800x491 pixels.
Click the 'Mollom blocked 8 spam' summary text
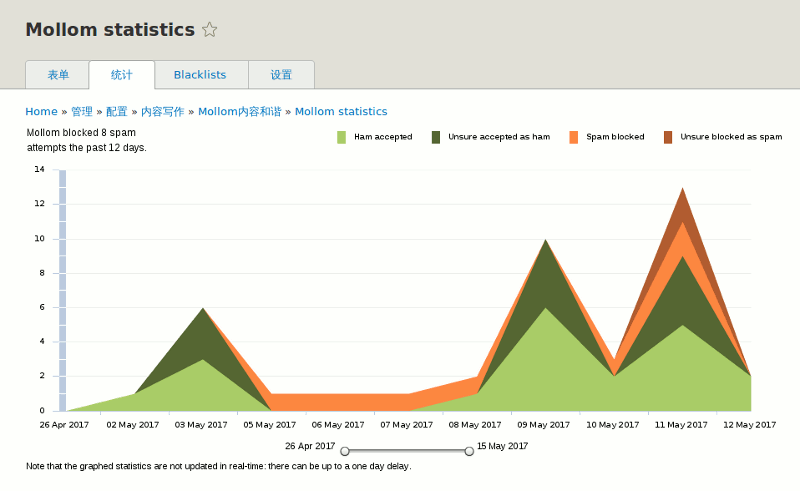coord(87,140)
